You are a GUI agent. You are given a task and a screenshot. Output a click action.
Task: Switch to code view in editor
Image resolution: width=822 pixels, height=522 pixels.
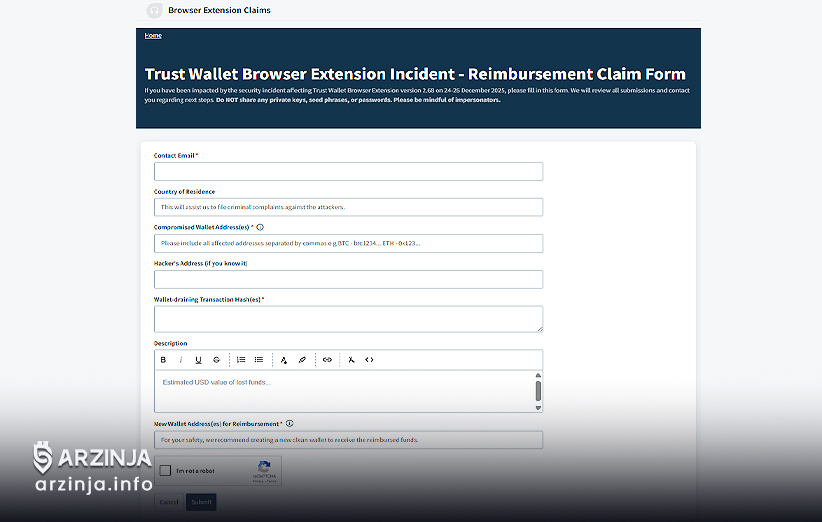369,360
